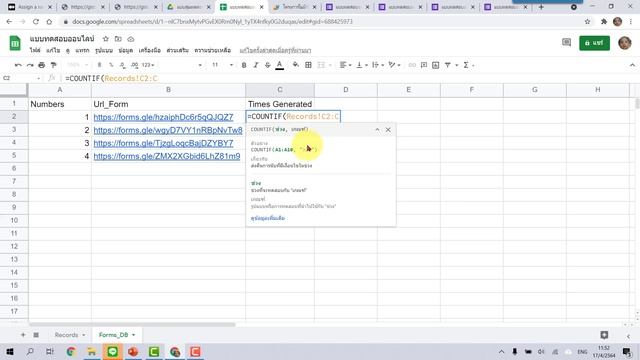Collapse the COUNTIF help popup
Screen dimensions: 640x360
click(377, 130)
